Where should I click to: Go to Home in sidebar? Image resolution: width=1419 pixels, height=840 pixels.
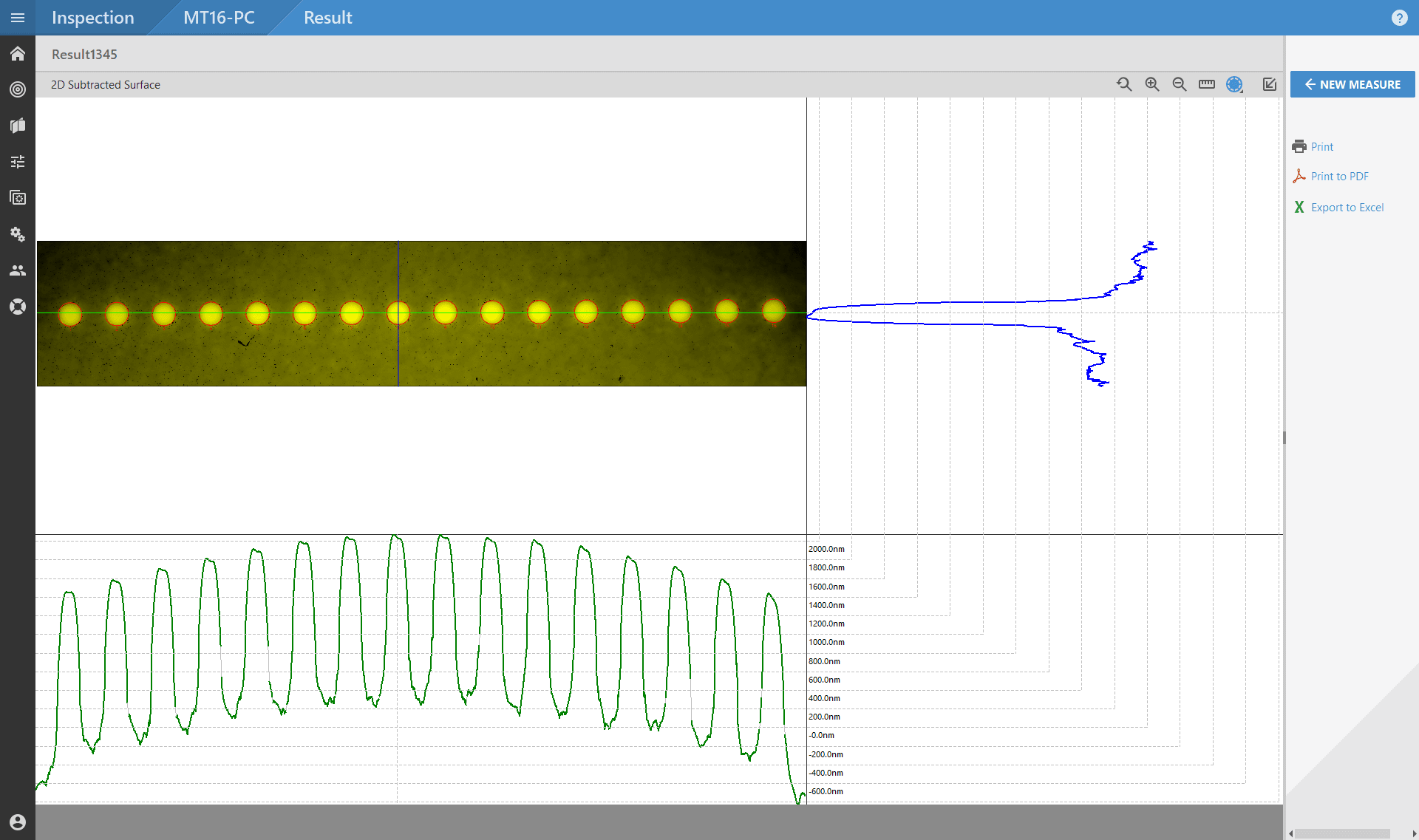point(18,54)
